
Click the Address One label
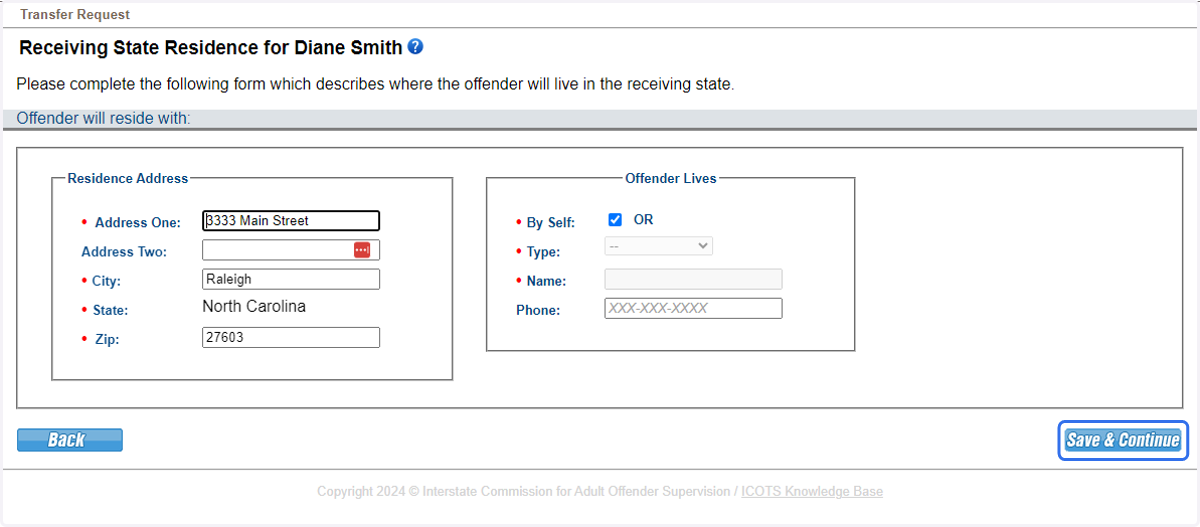(138, 223)
